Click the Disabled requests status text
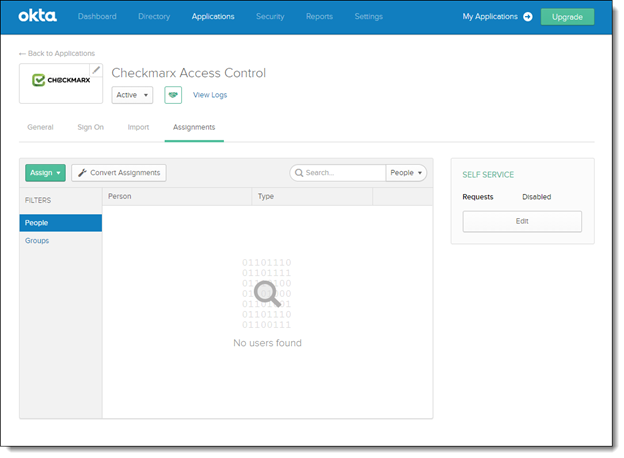The width and height of the screenshot is (624, 458). click(536, 197)
